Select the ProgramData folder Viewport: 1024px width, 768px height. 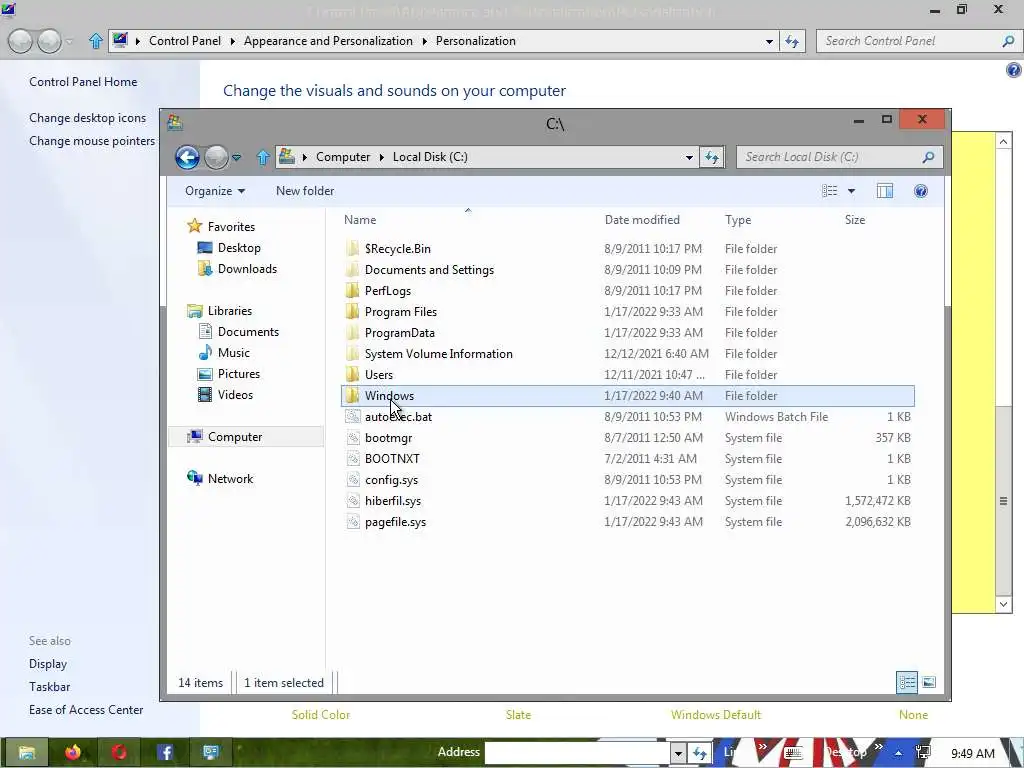pos(400,332)
